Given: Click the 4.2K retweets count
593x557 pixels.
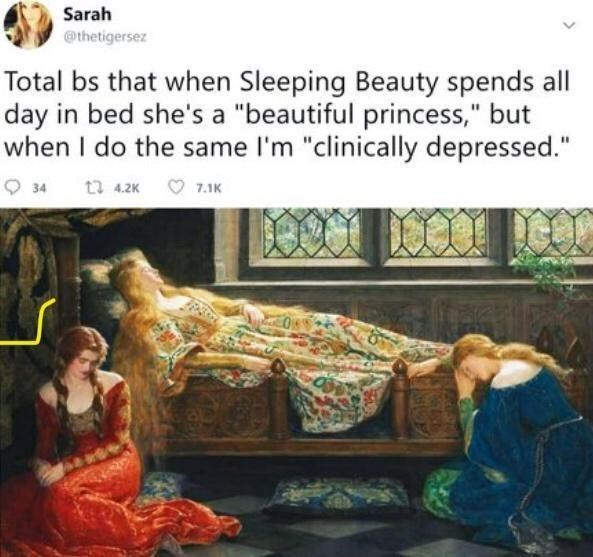Looking at the screenshot, I should (x=127, y=188).
